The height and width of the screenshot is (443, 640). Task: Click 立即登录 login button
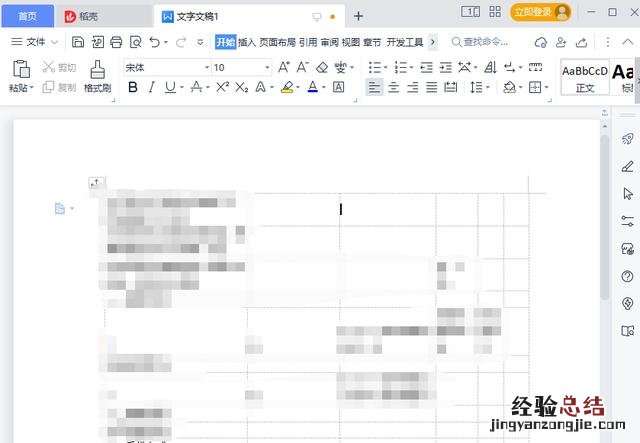pyautogui.click(x=540, y=12)
